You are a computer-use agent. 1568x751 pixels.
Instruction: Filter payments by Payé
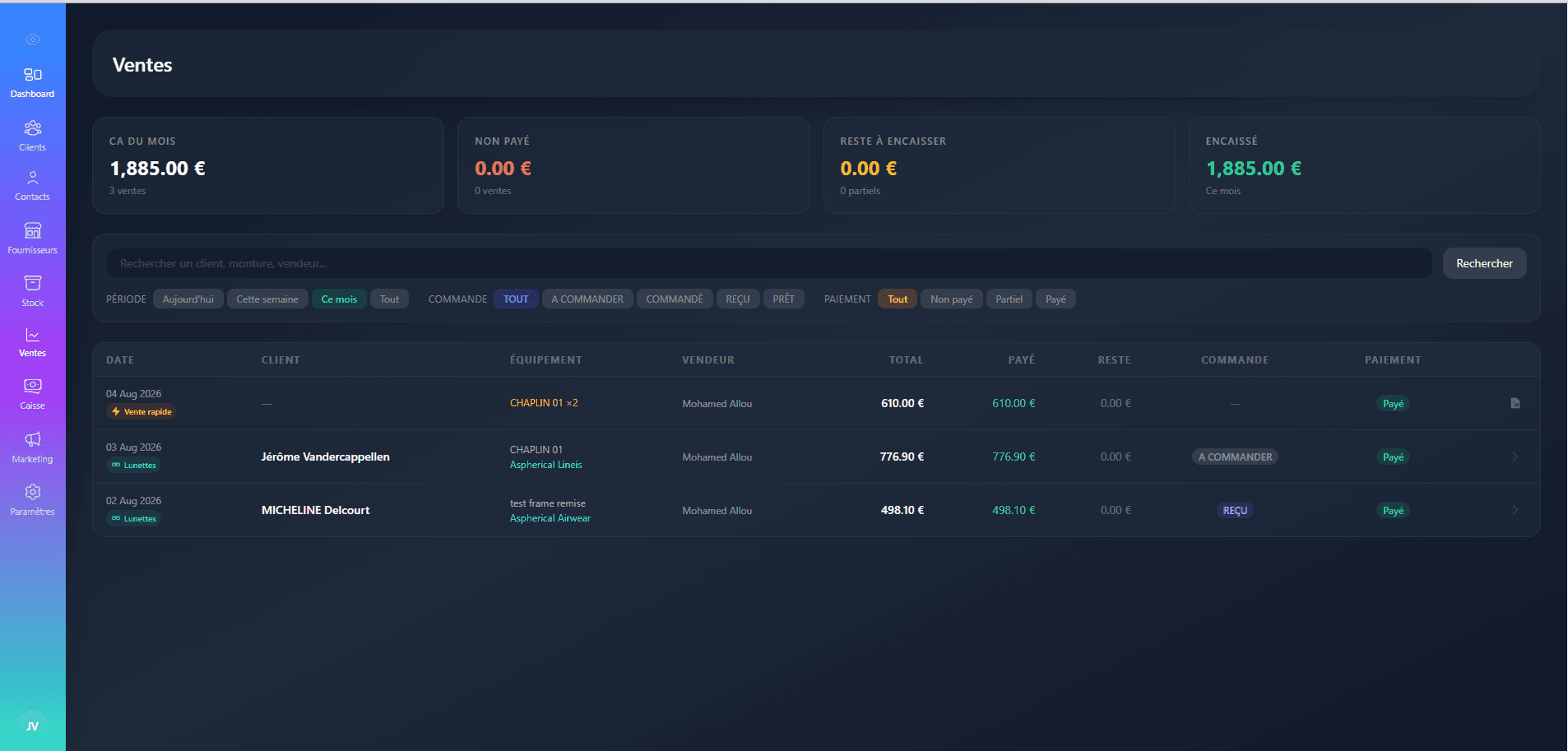tap(1055, 299)
